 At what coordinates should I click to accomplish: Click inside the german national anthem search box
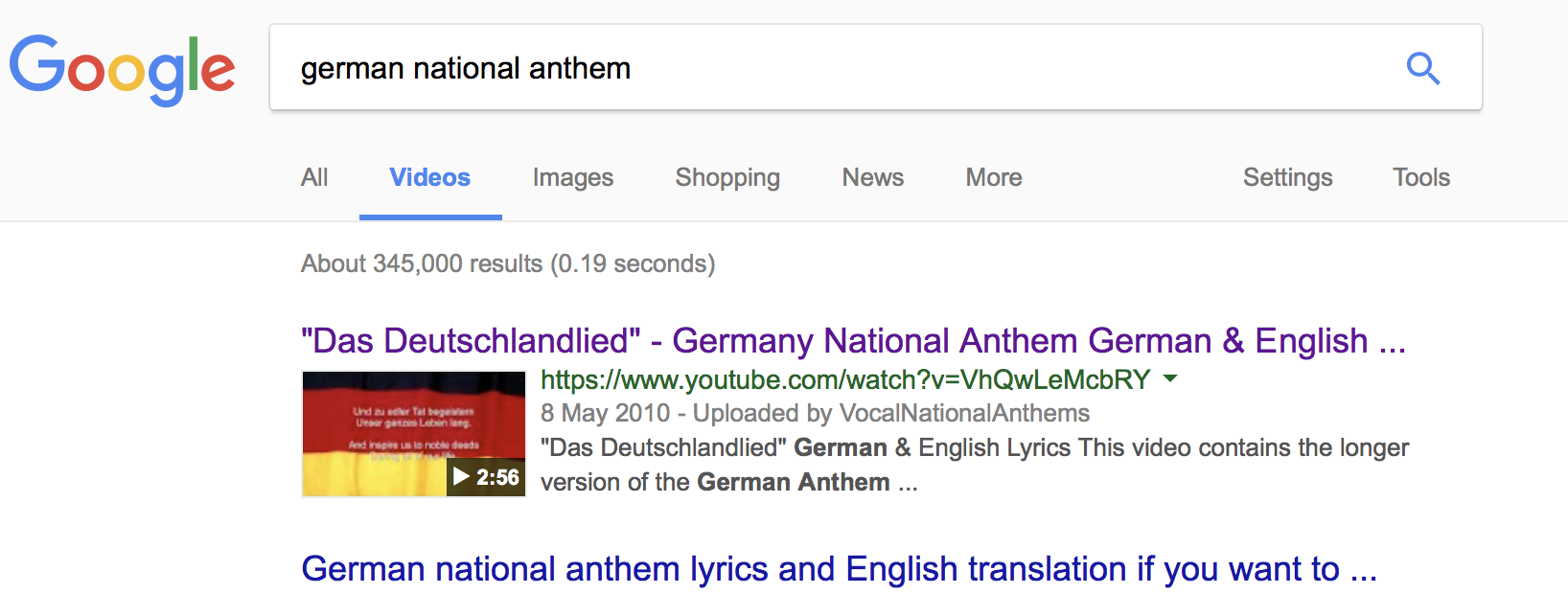[834, 67]
